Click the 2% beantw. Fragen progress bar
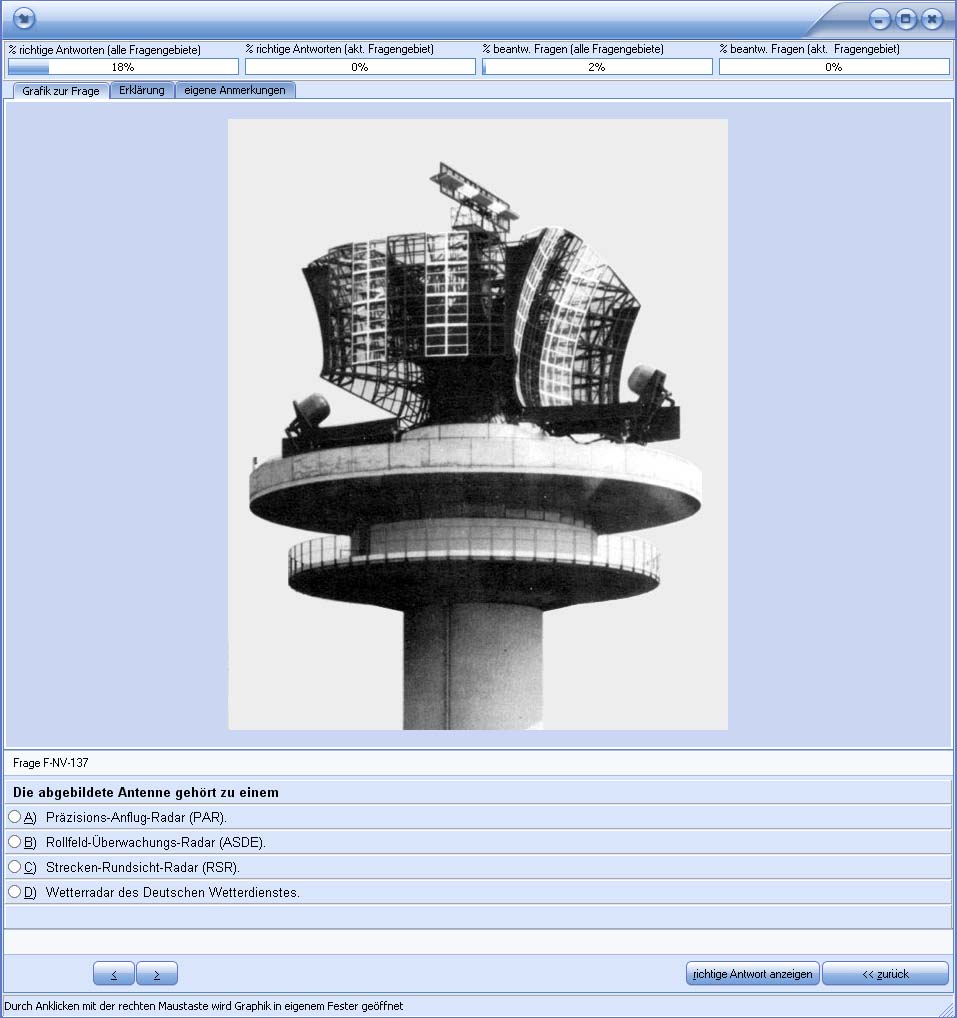 click(x=597, y=67)
